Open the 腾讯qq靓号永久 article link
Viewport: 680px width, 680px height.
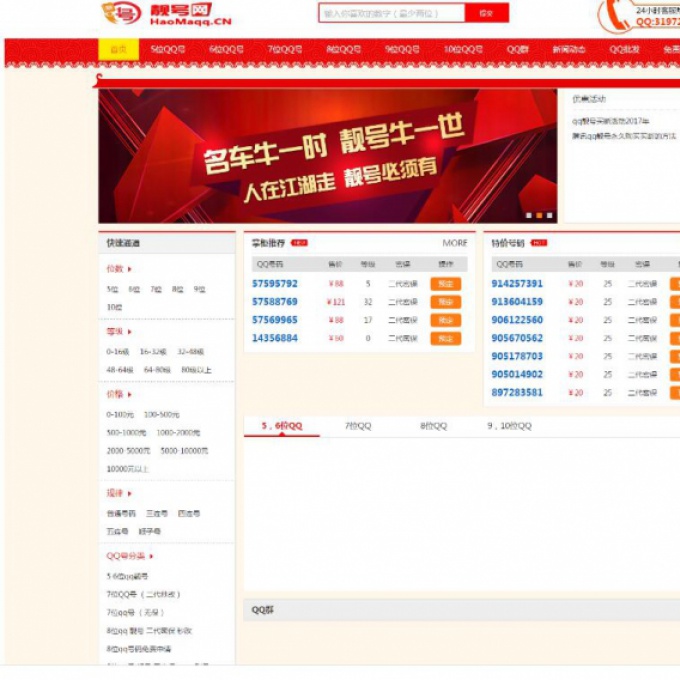pos(624,137)
